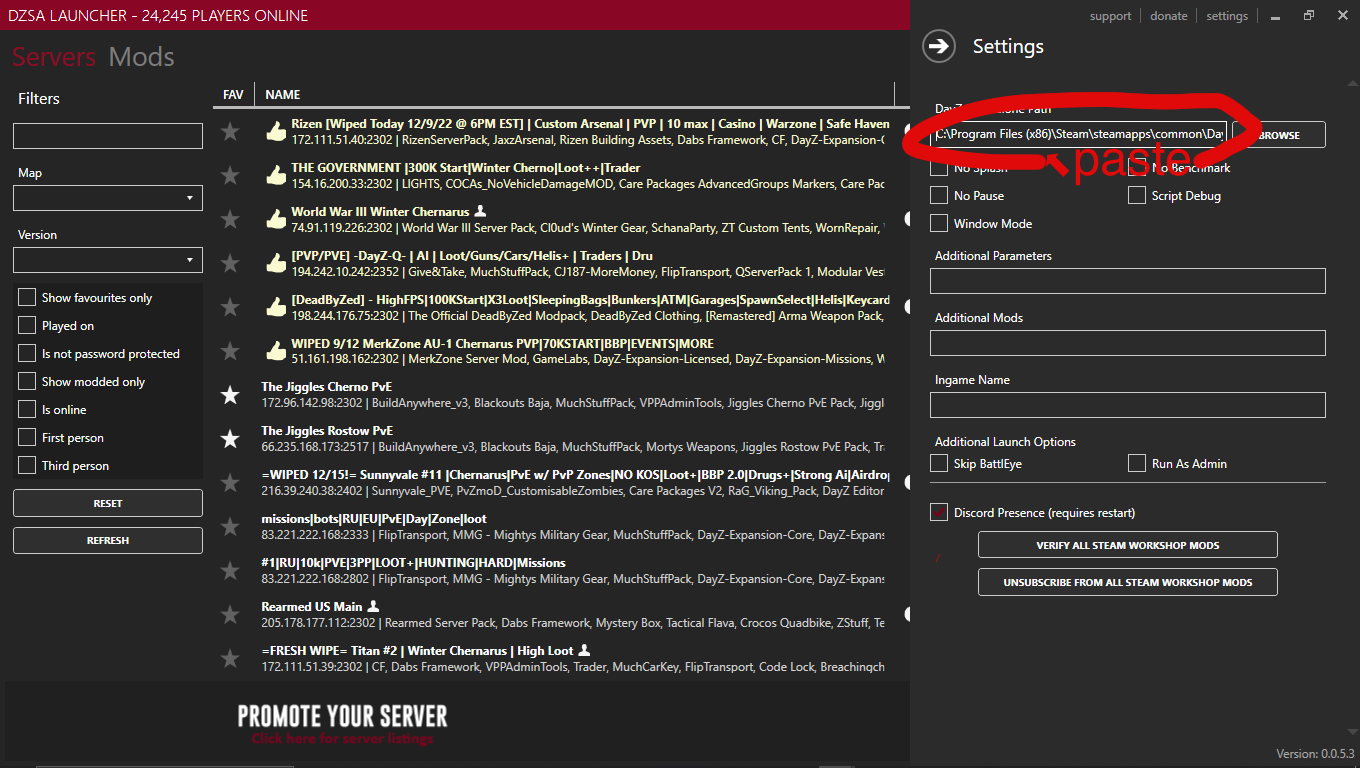Enable Show favourites only filter
The width and height of the screenshot is (1360, 768).
[x=27, y=297]
